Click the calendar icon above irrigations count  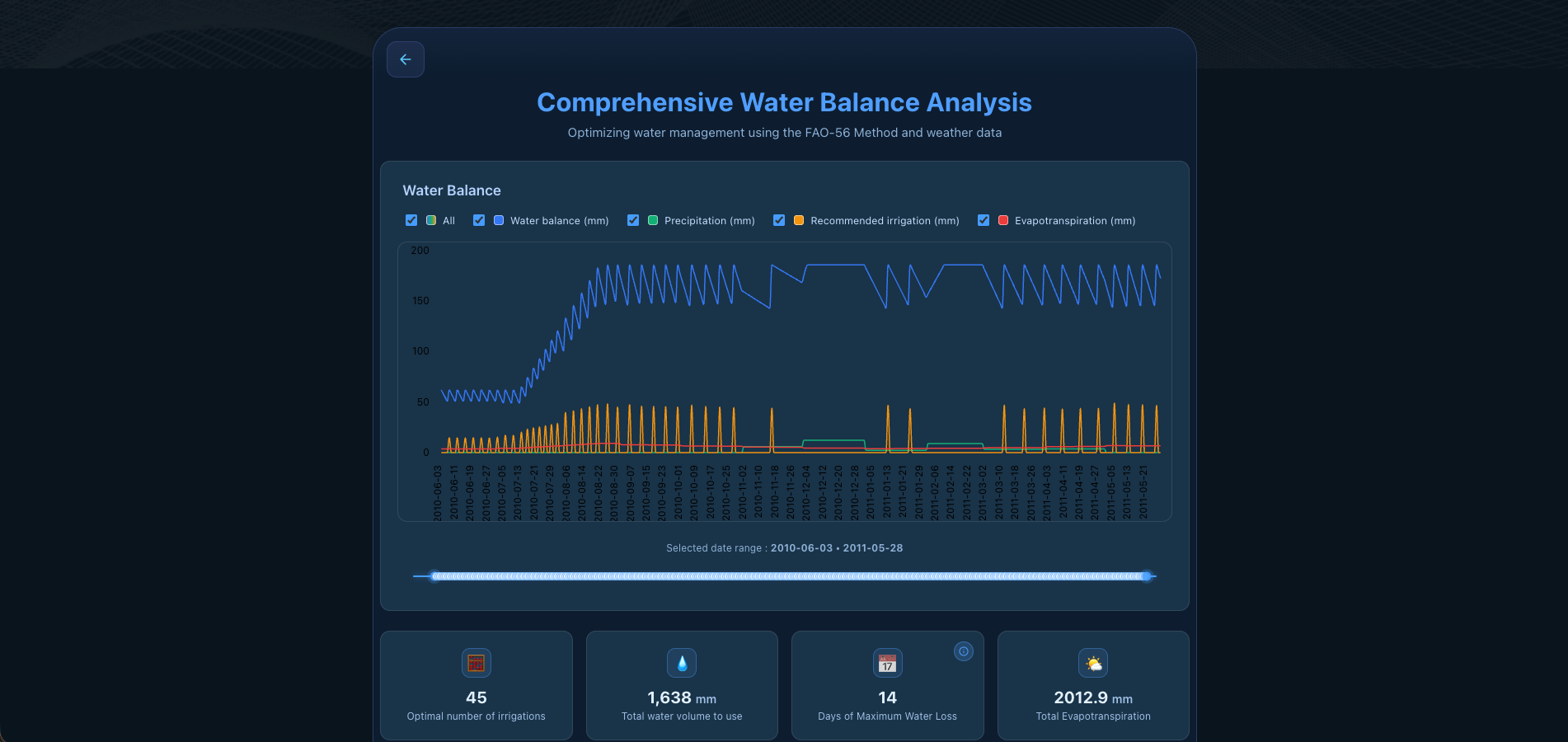[x=476, y=663]
